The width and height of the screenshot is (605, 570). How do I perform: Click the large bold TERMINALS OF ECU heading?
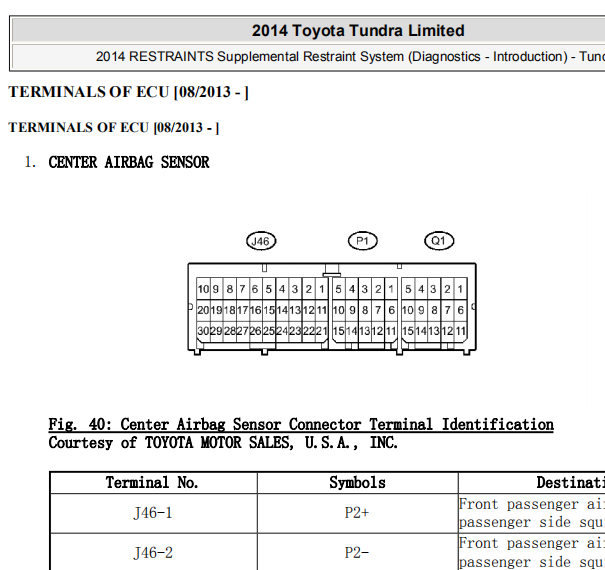click(x=128, y=92)
